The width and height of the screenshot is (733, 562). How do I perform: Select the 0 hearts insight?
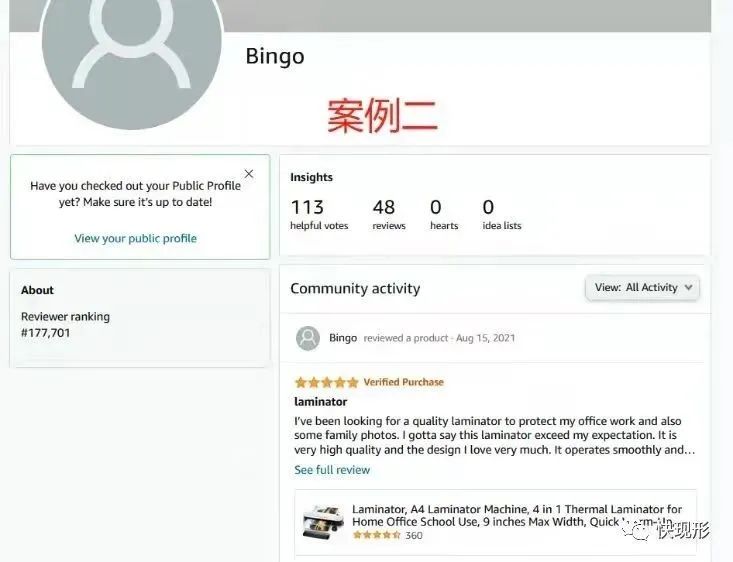[444, 214]
